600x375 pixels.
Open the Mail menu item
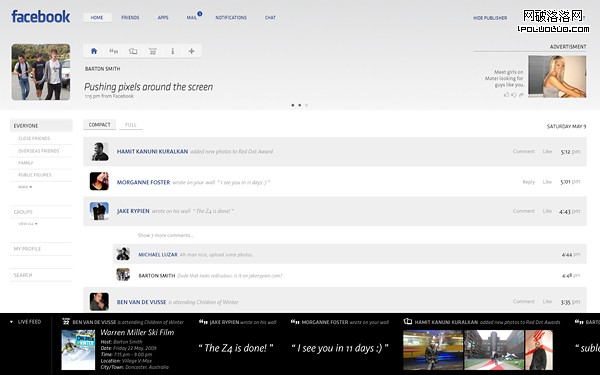tap(192, 18)
